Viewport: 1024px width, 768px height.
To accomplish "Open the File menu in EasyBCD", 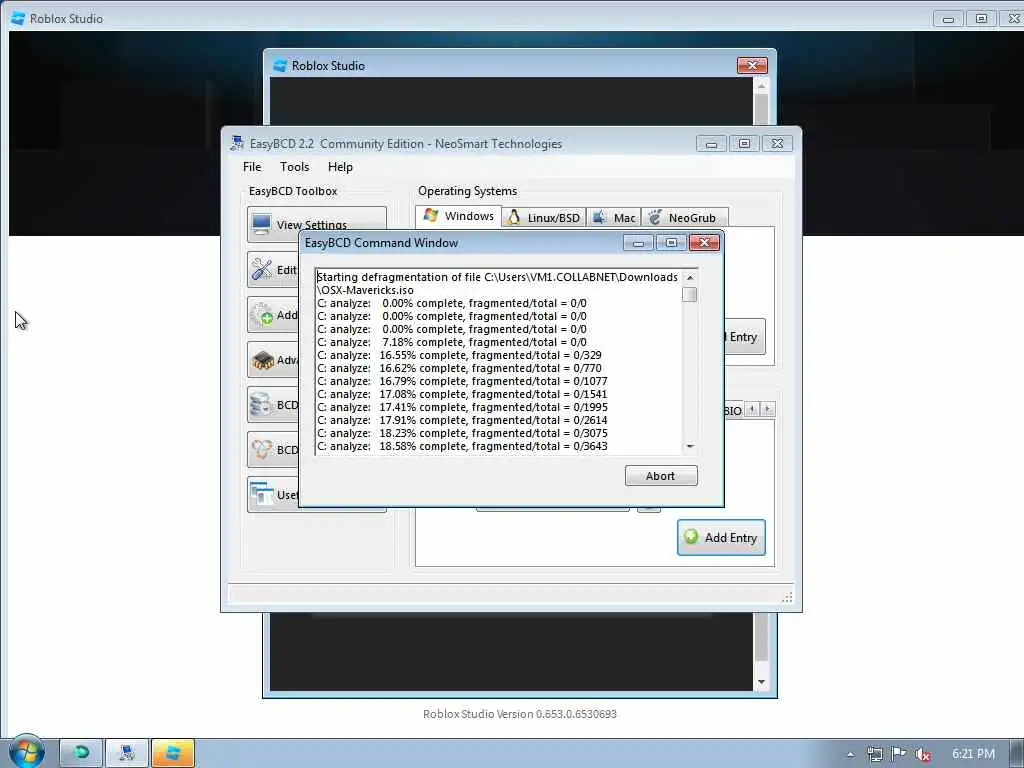I will [252, 167].
